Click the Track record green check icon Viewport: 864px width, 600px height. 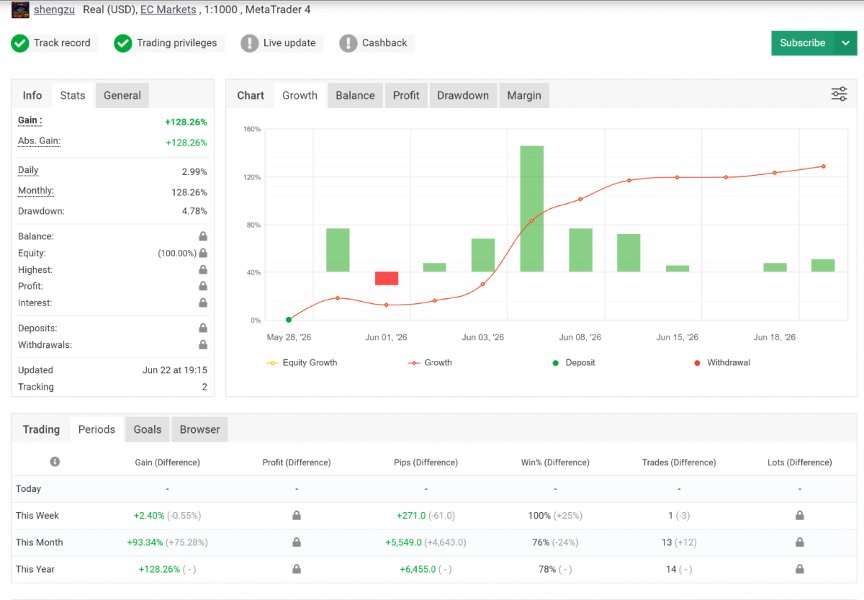(x=20, y=43)
